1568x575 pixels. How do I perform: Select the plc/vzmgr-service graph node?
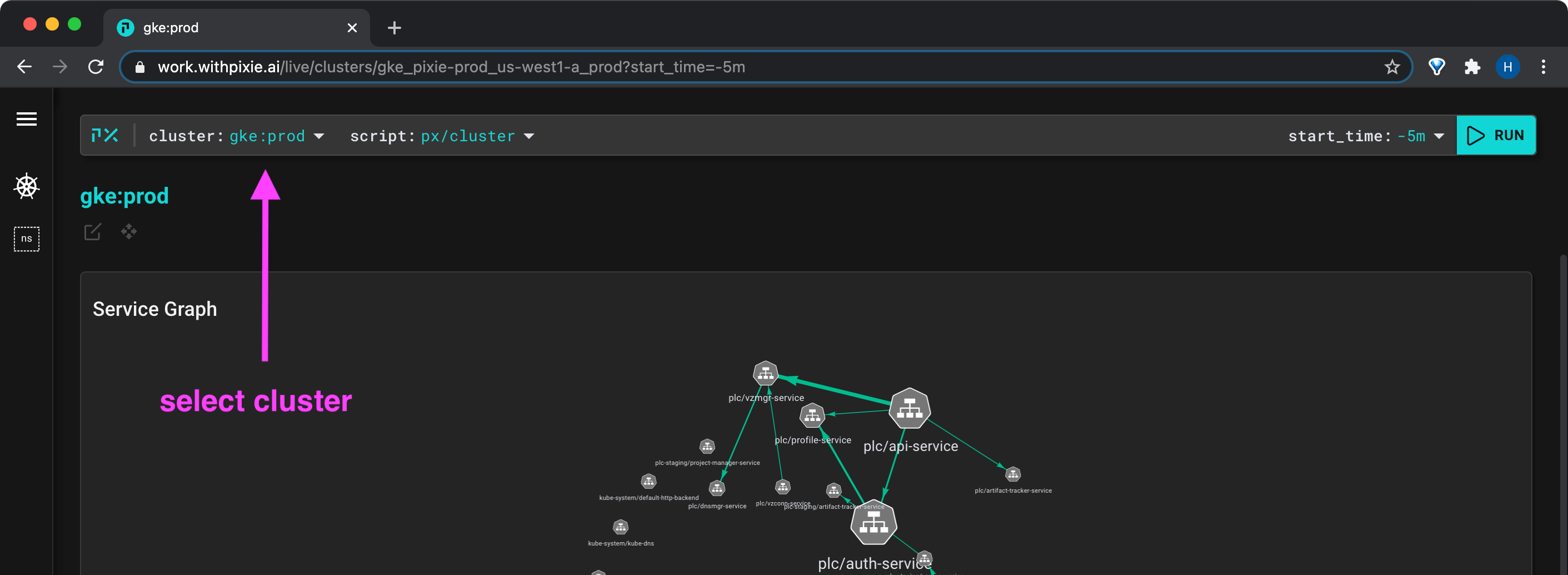point(765,373)
